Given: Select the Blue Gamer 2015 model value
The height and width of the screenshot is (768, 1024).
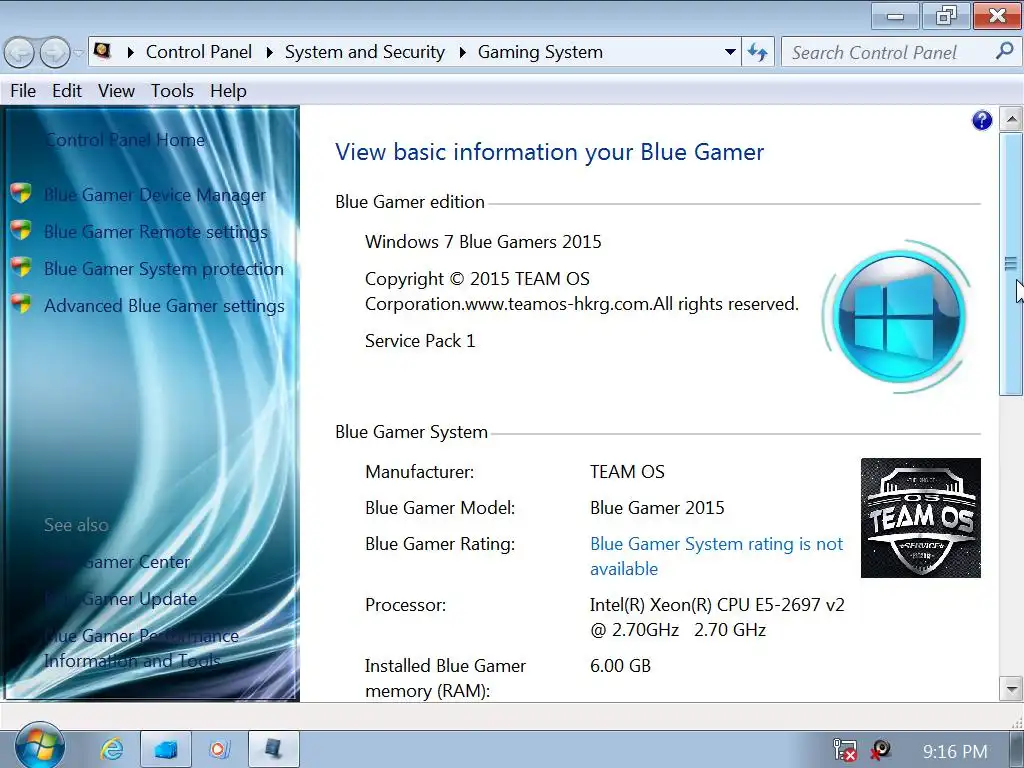Looking at the screenshot, I should click(x=657, y=508).
